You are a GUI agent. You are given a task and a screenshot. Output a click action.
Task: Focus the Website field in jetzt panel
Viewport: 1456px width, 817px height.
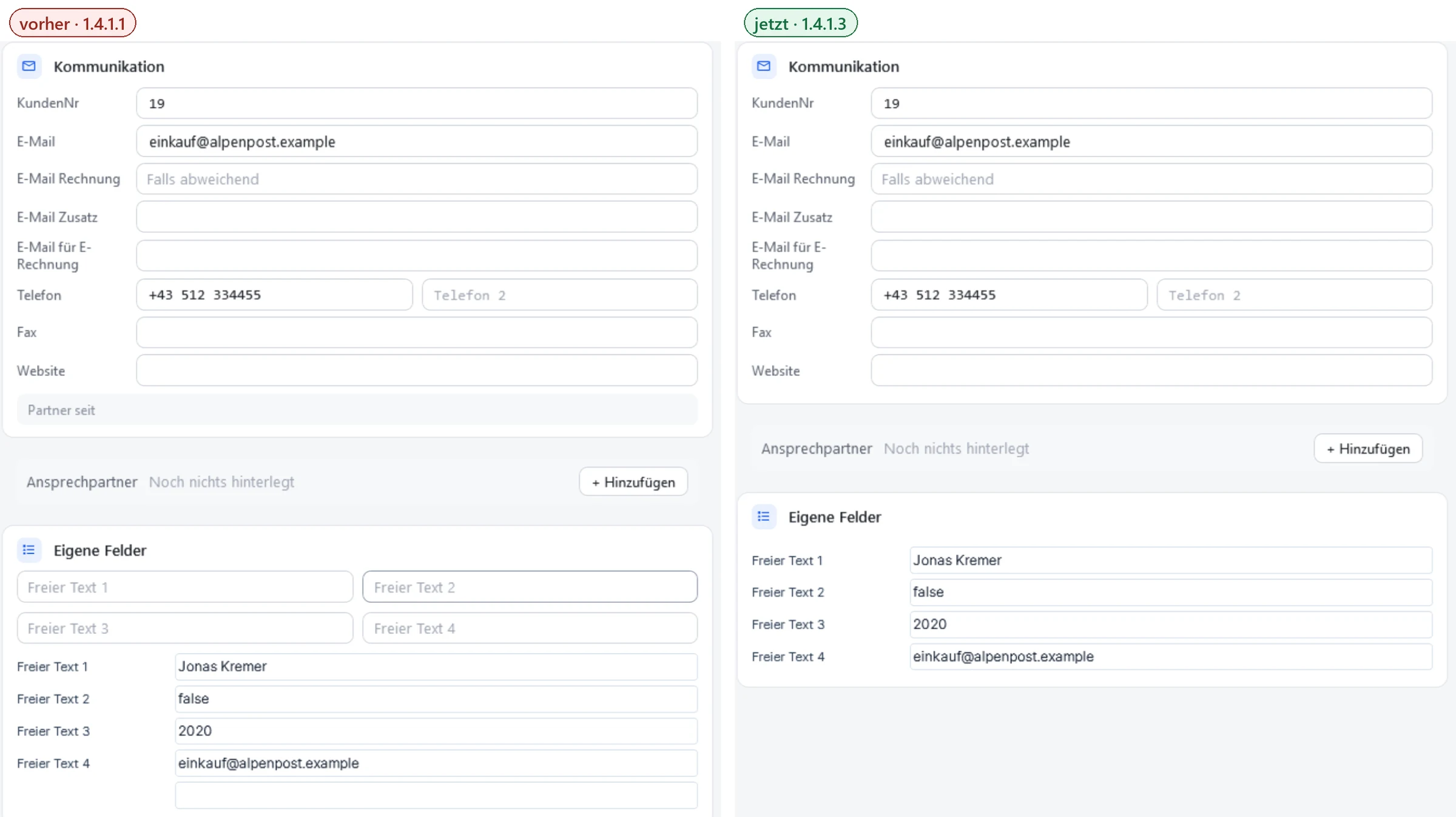[x=1151, y=370]
